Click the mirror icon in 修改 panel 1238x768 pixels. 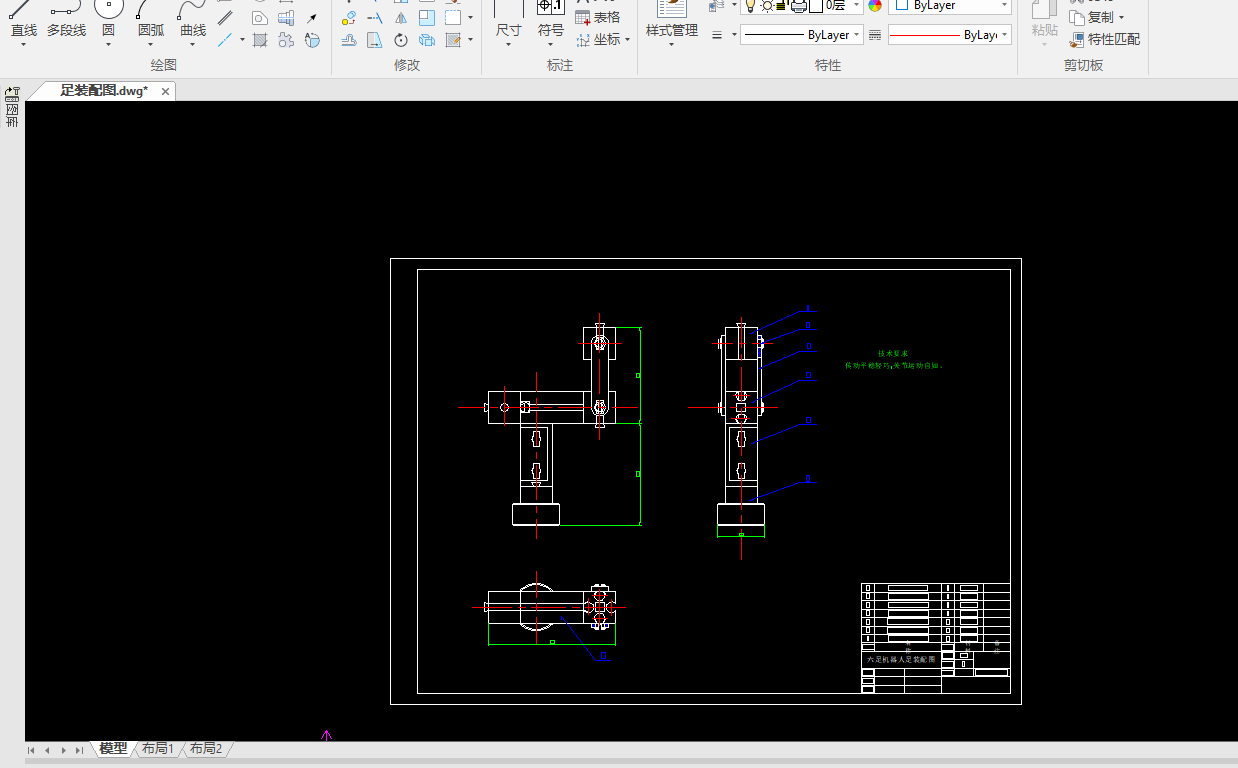click(401, 18)
